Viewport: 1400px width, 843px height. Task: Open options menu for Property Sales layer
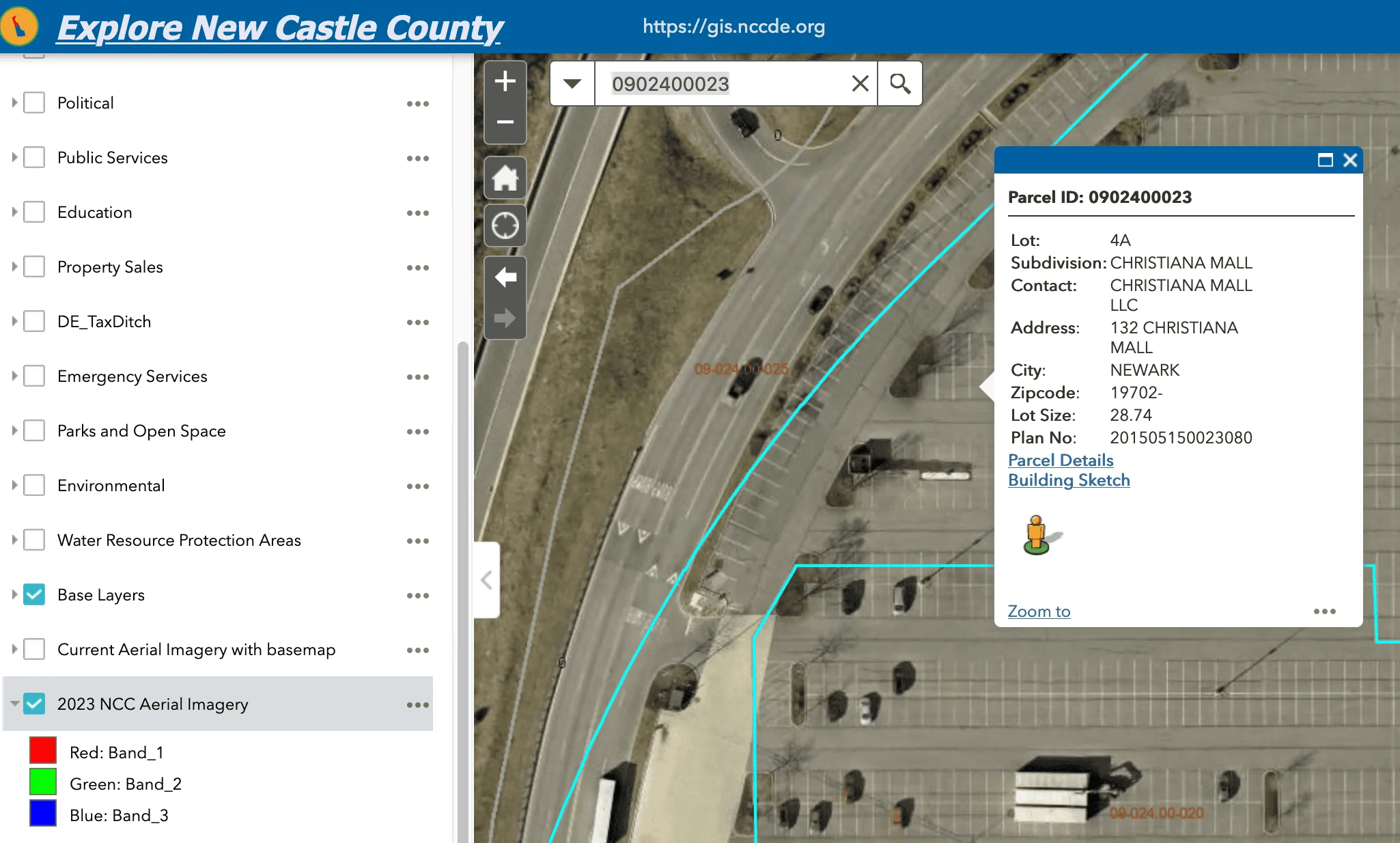point(418,268)
